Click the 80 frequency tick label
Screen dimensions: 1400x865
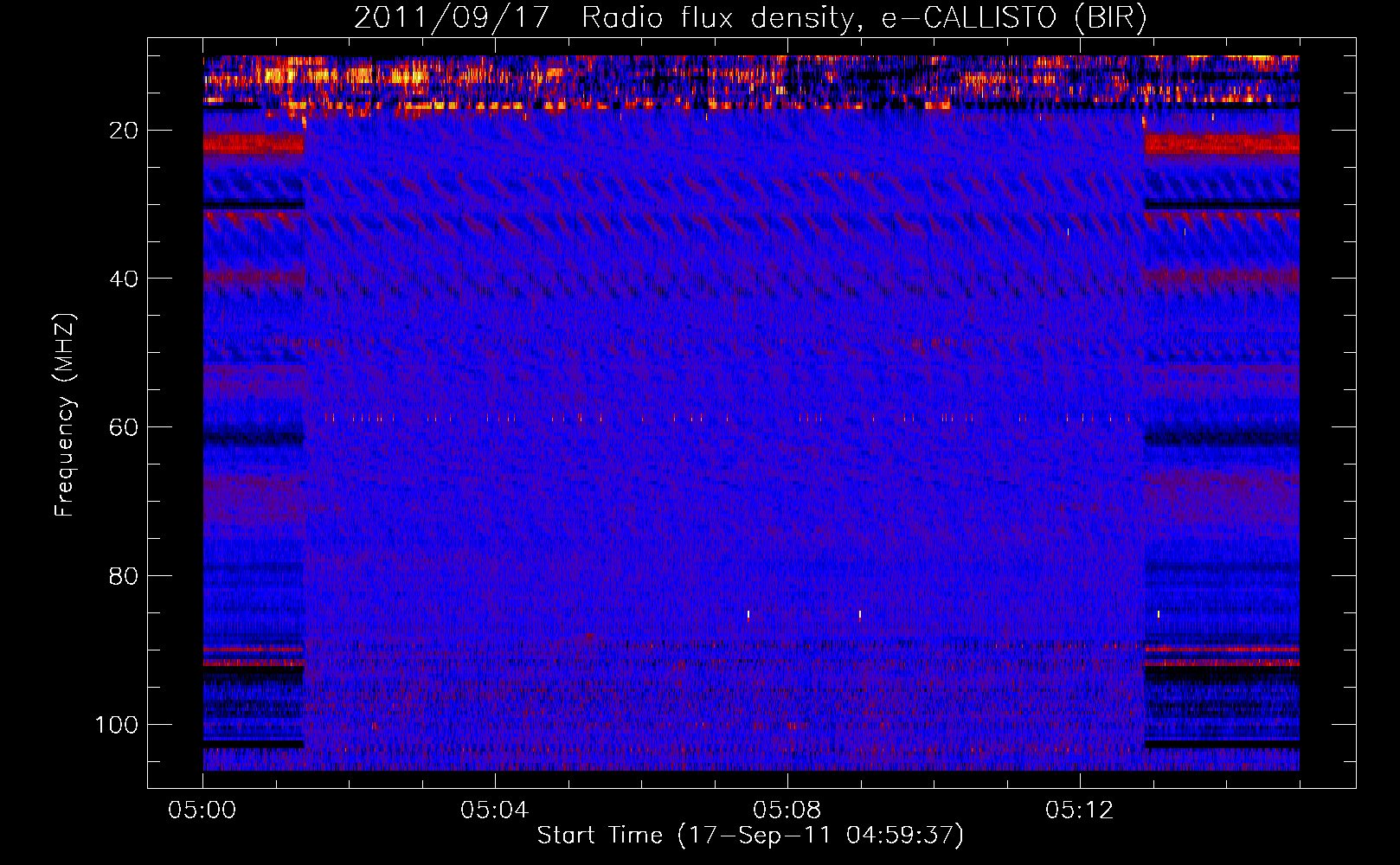pos(124,576)
